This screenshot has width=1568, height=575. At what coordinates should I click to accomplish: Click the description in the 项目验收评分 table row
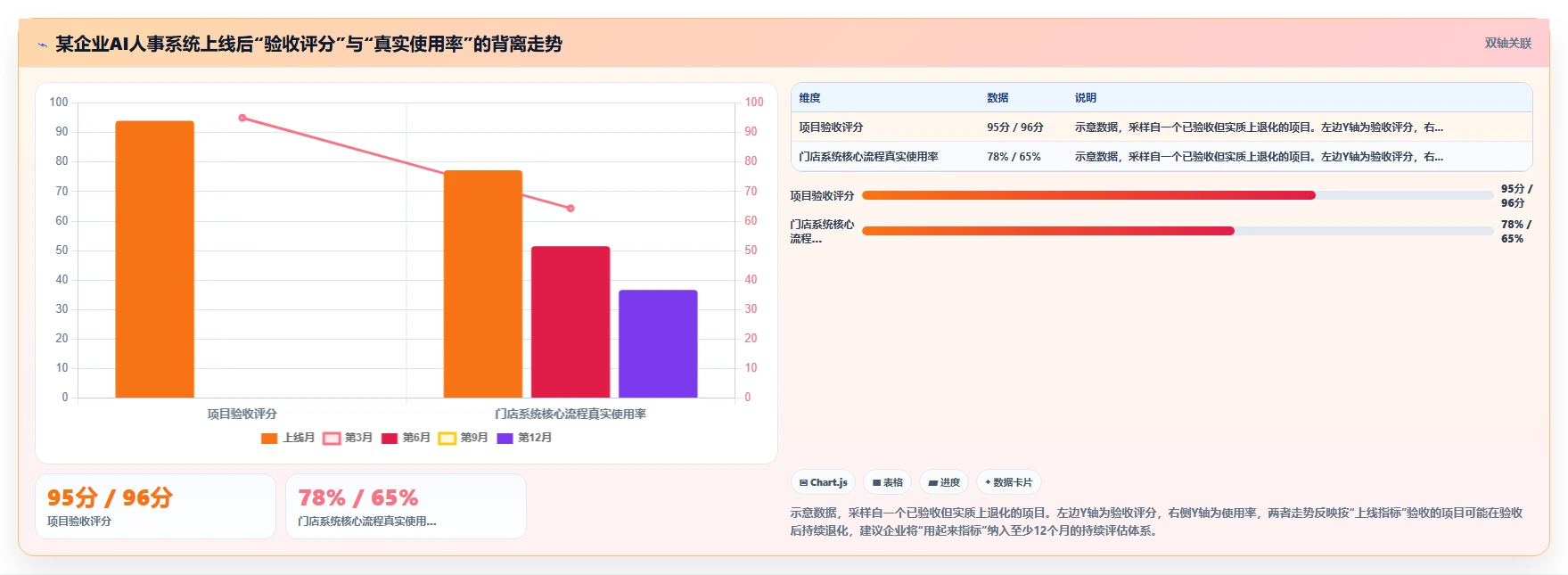tap(1259, 127)
